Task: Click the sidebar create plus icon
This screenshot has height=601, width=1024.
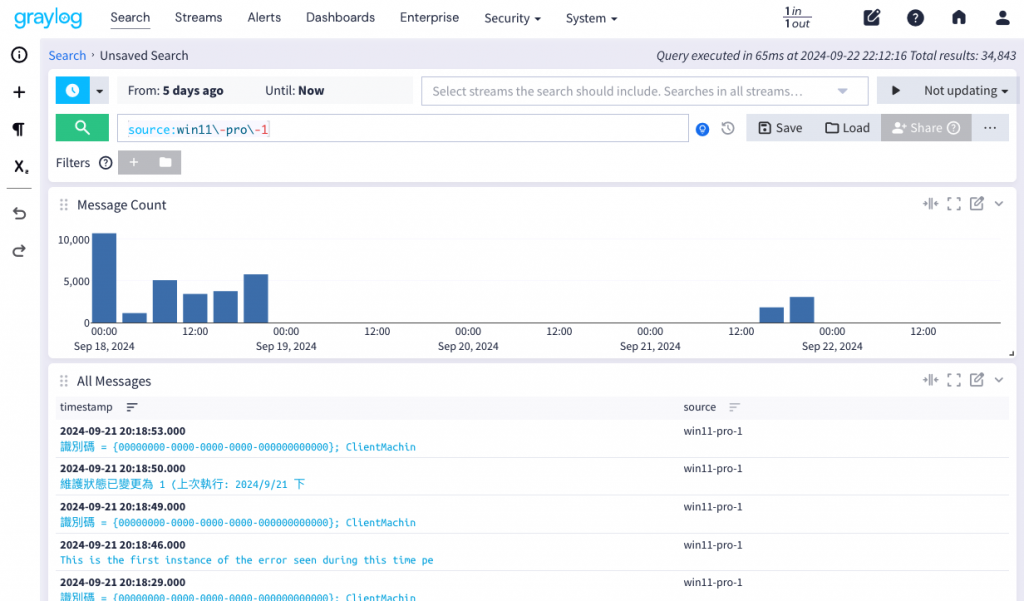Action: coord(19,92)
